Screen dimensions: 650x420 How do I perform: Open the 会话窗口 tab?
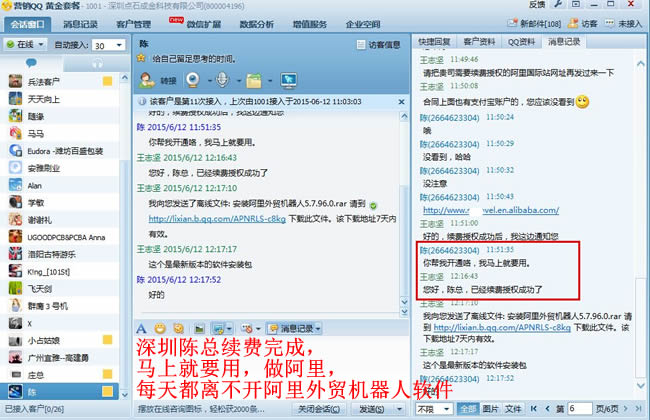[27, 24]
